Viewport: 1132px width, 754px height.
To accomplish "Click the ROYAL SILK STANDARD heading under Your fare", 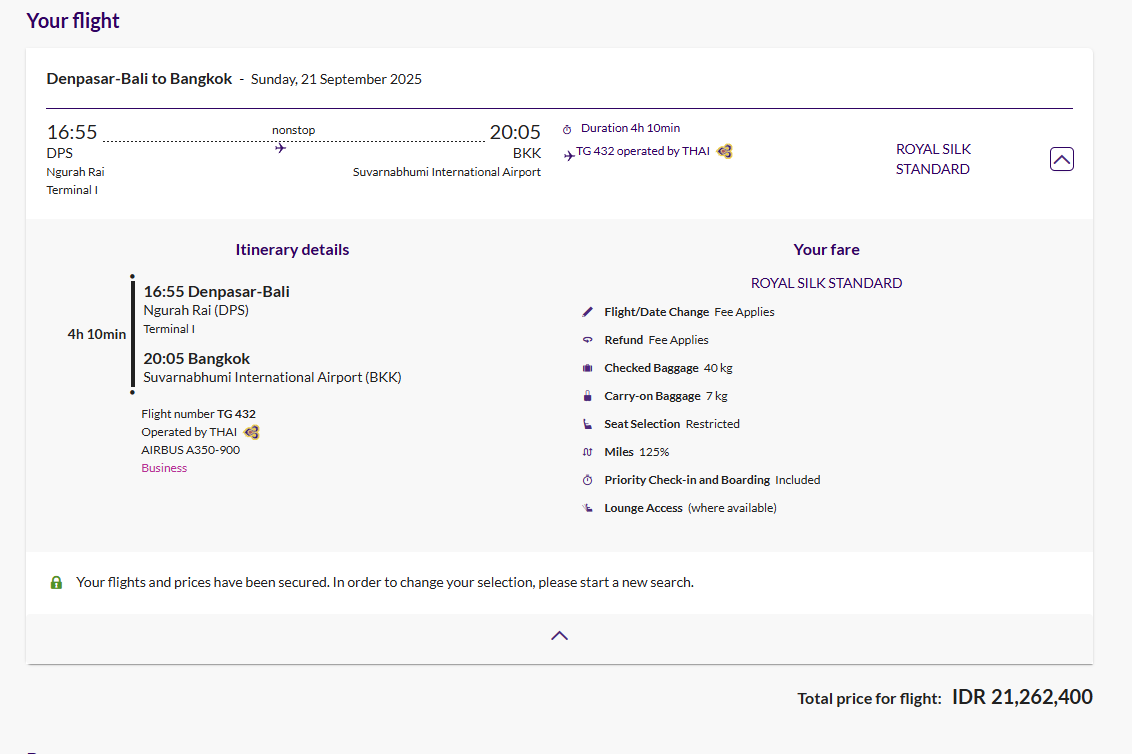I will pyautogui.click(x=826, y=283).
